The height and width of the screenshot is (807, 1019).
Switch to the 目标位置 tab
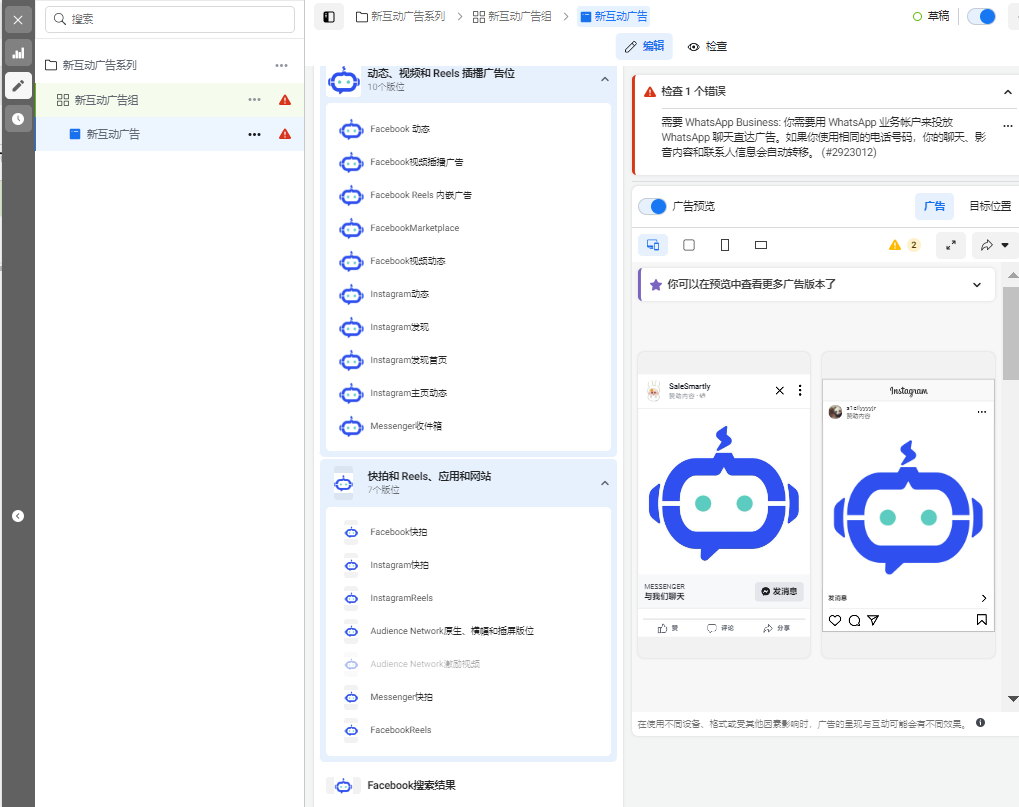[989, 206]
